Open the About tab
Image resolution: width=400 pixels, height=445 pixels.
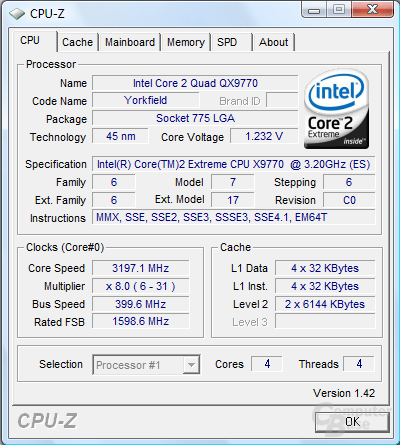click(x=273, y=42)
